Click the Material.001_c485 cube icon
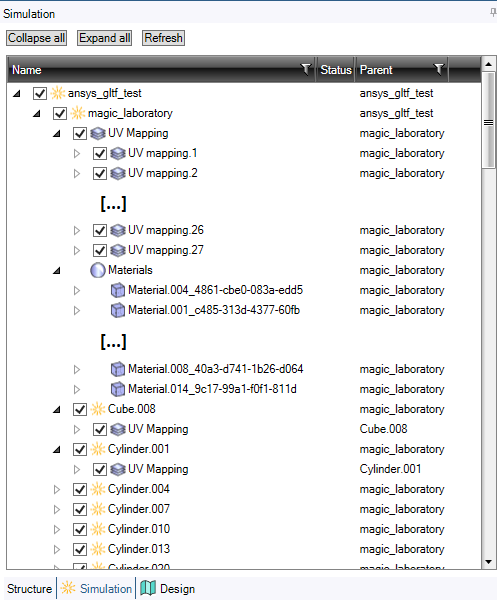 coord(118,310)
